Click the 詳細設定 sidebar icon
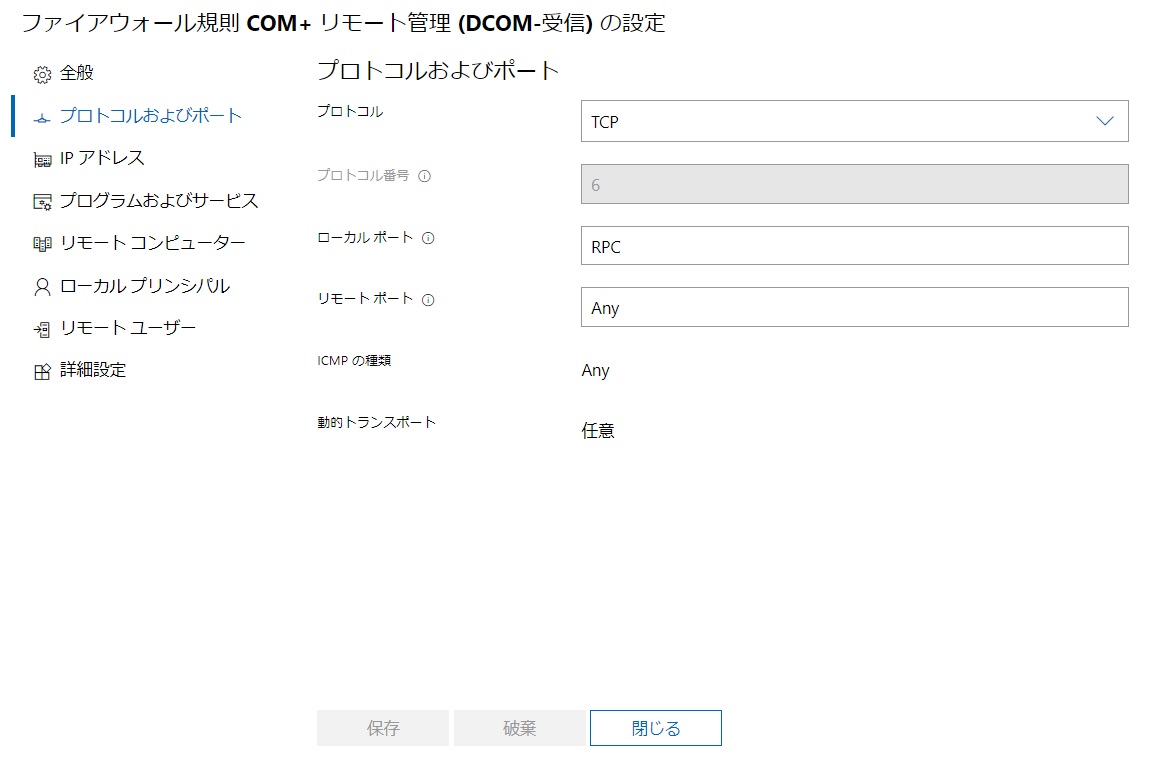The height and width of the screenshot is (757, 1160). pos(42,371)
